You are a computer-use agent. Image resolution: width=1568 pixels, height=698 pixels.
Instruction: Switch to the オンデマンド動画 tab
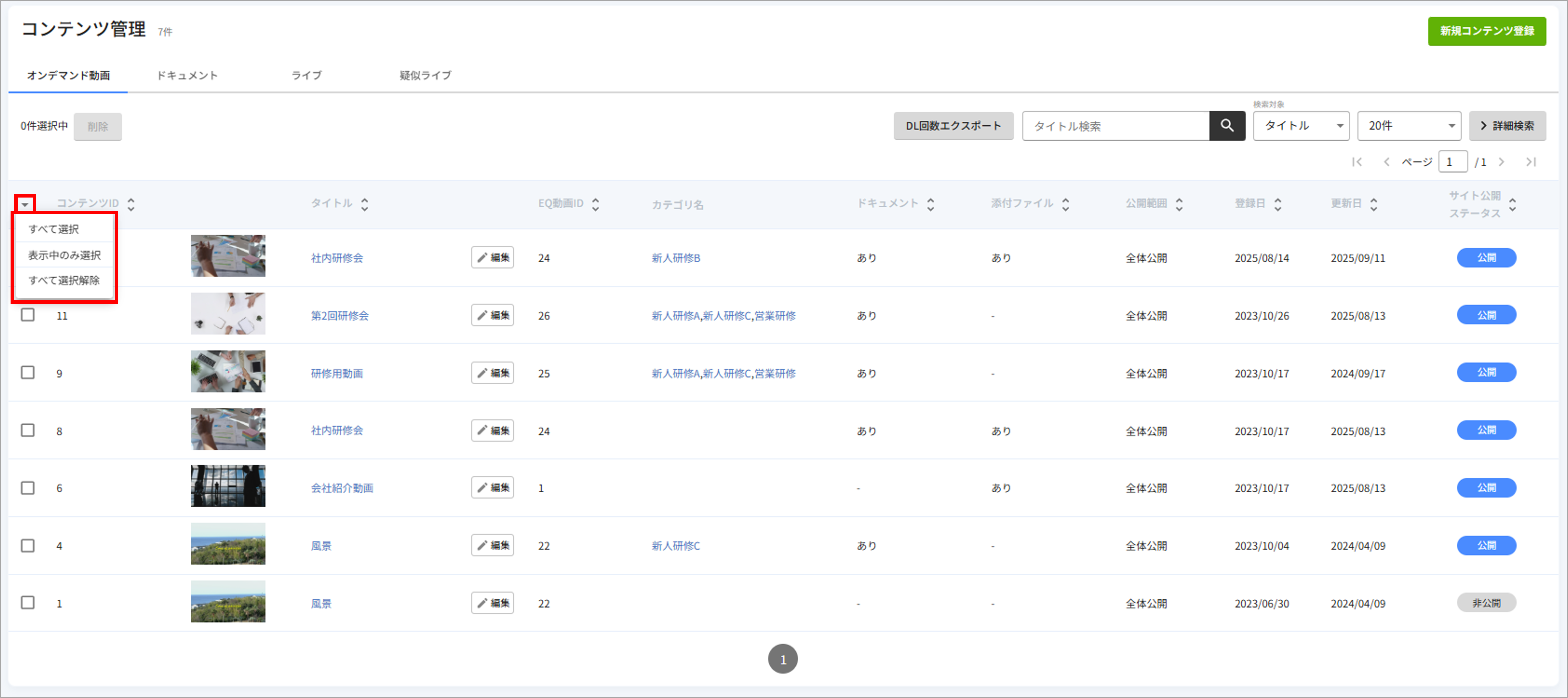coord(68,76)
